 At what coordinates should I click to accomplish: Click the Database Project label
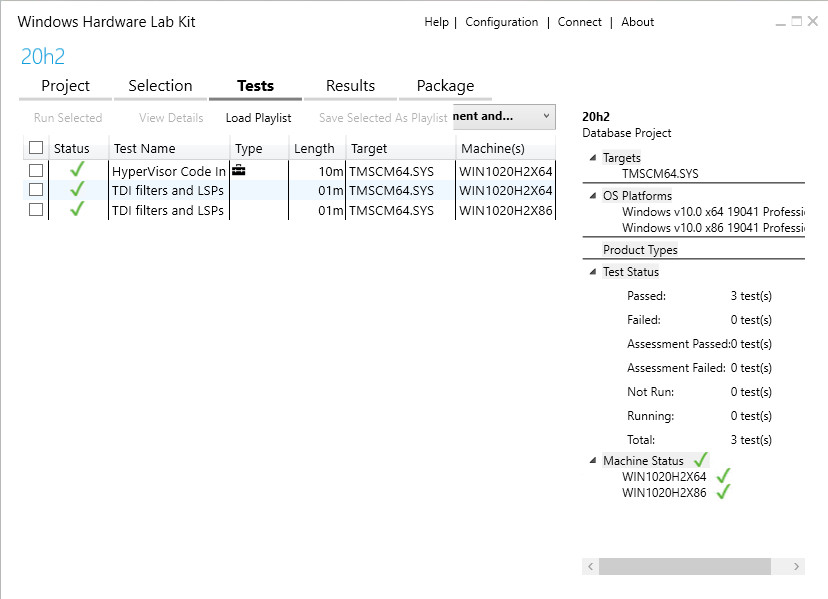tap(626, 133)
